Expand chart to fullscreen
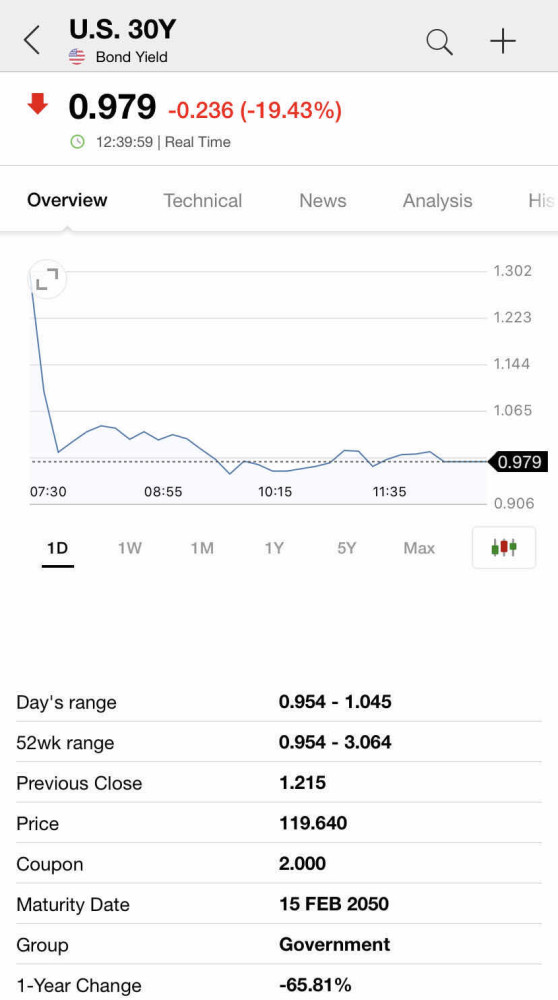 pos(47,279)
